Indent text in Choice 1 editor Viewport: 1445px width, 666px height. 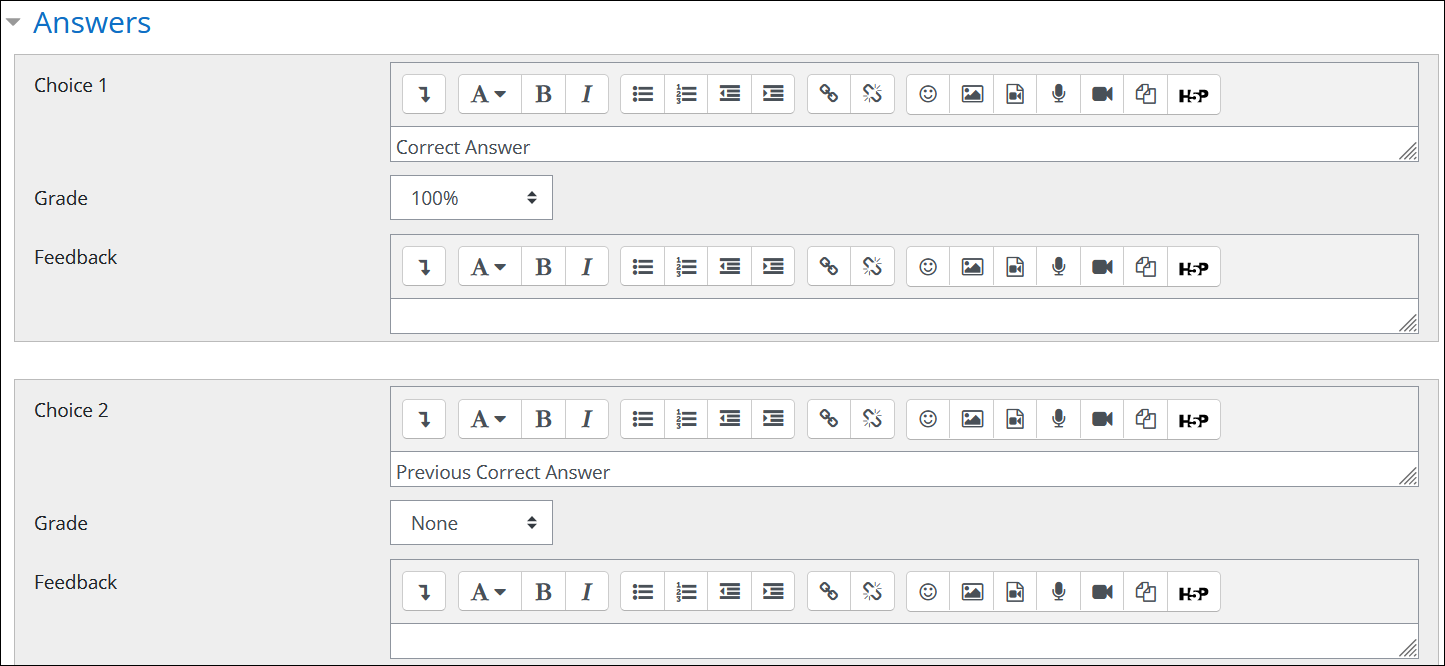point(773,94)
